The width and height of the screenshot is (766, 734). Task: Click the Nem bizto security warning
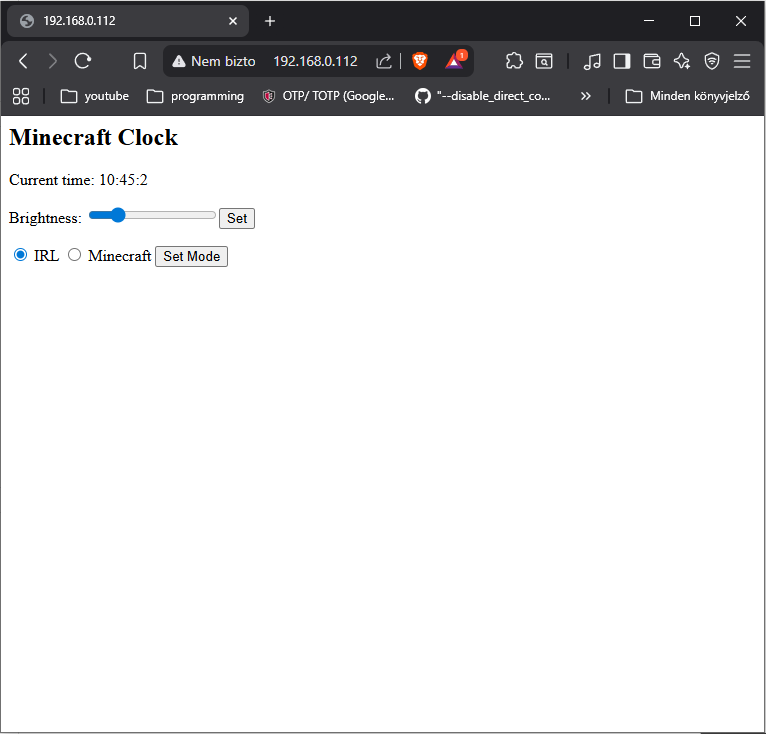(213, 61)
